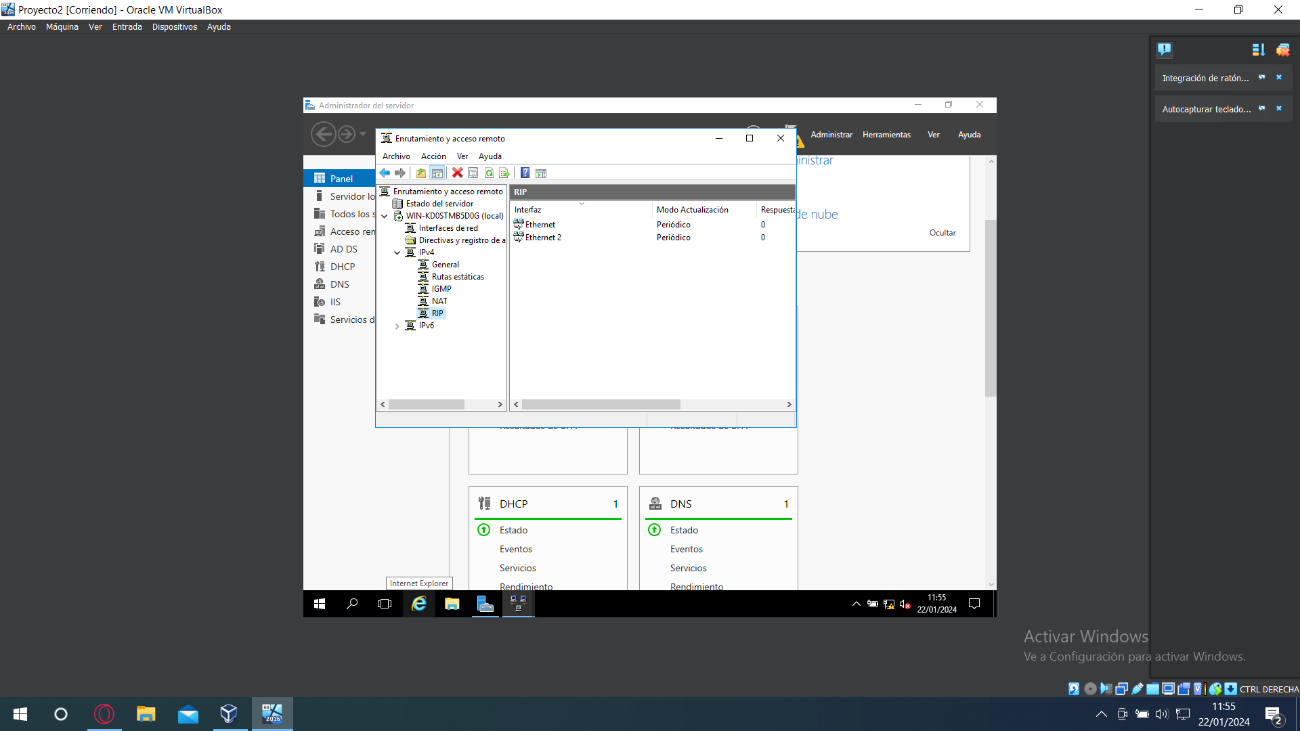Screen dimensions: 1300x731
Task: Click the red X delete toolbar icon
Action: tap(457, 173)
